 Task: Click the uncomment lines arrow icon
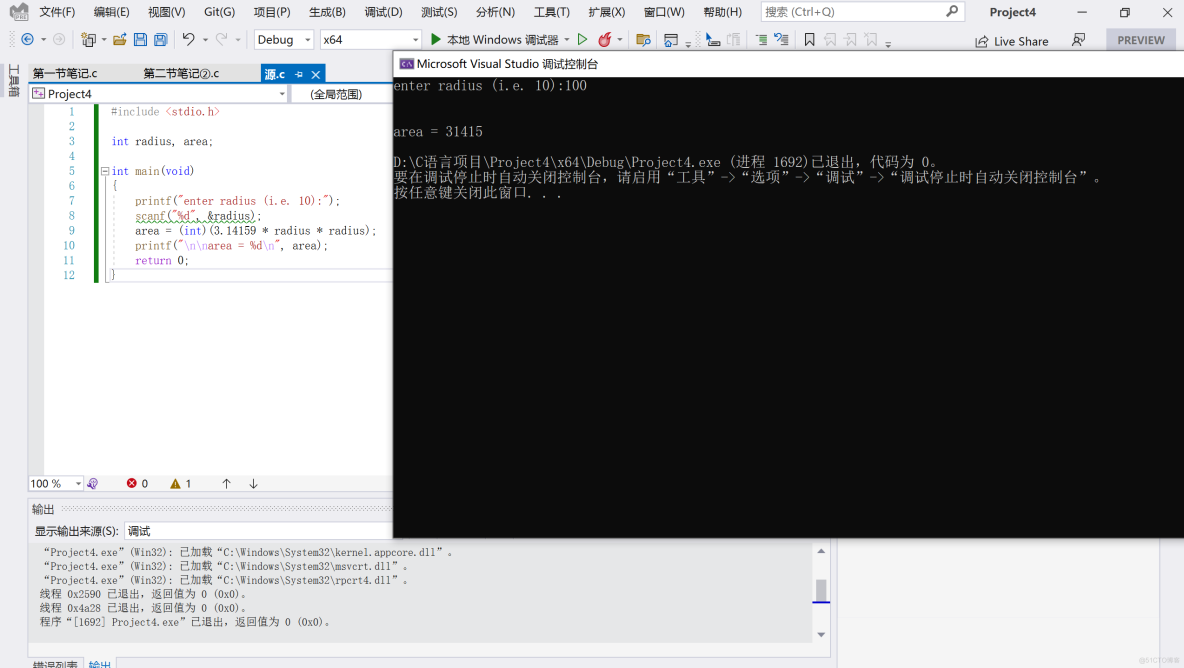[782, 40]
